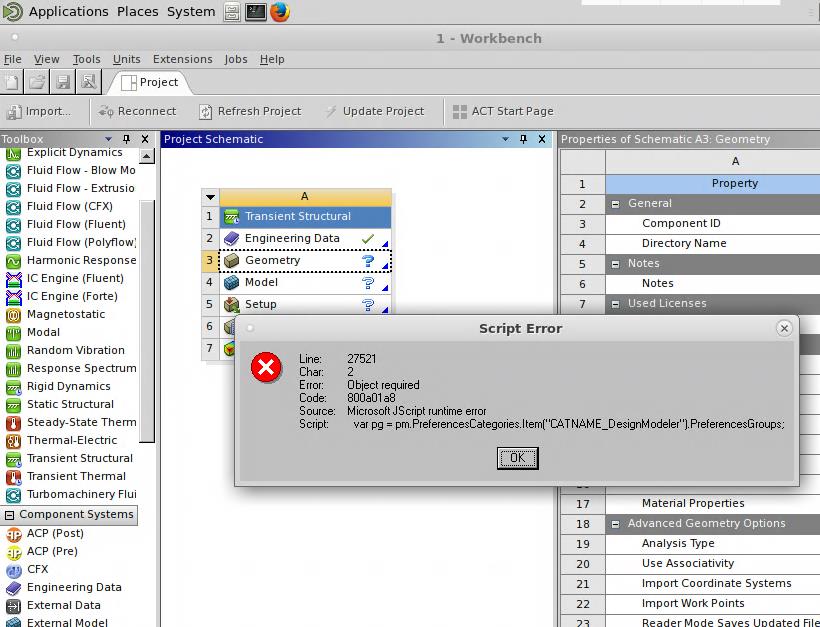Viewport: 820px width, 627px height.
Task: Click the New project toolbar icon
Action: point(12,82)
